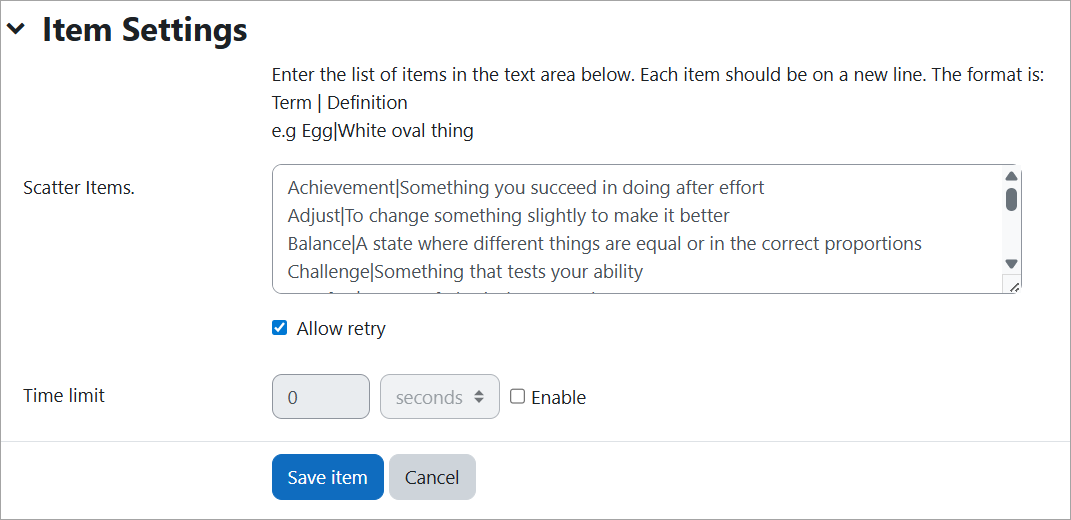Collapse the Item Settings section chevron

(15, 30)
